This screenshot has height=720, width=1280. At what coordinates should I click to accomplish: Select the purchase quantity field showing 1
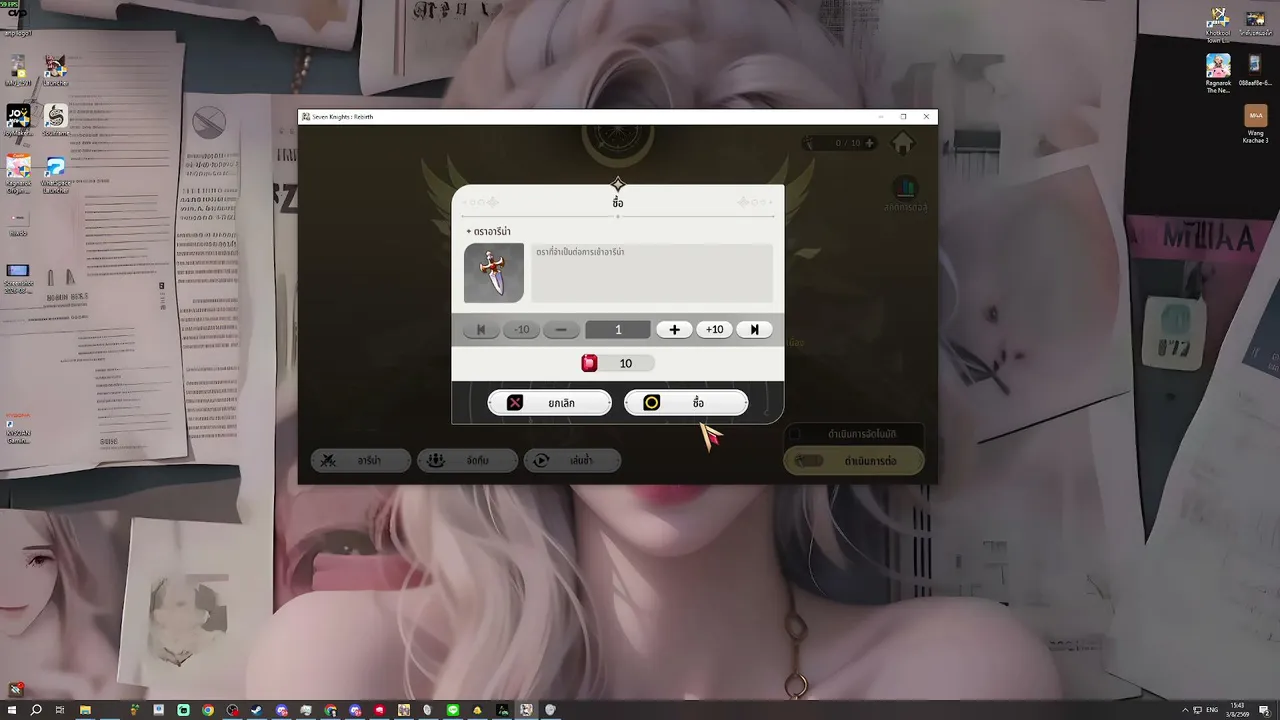pos(618,330)
